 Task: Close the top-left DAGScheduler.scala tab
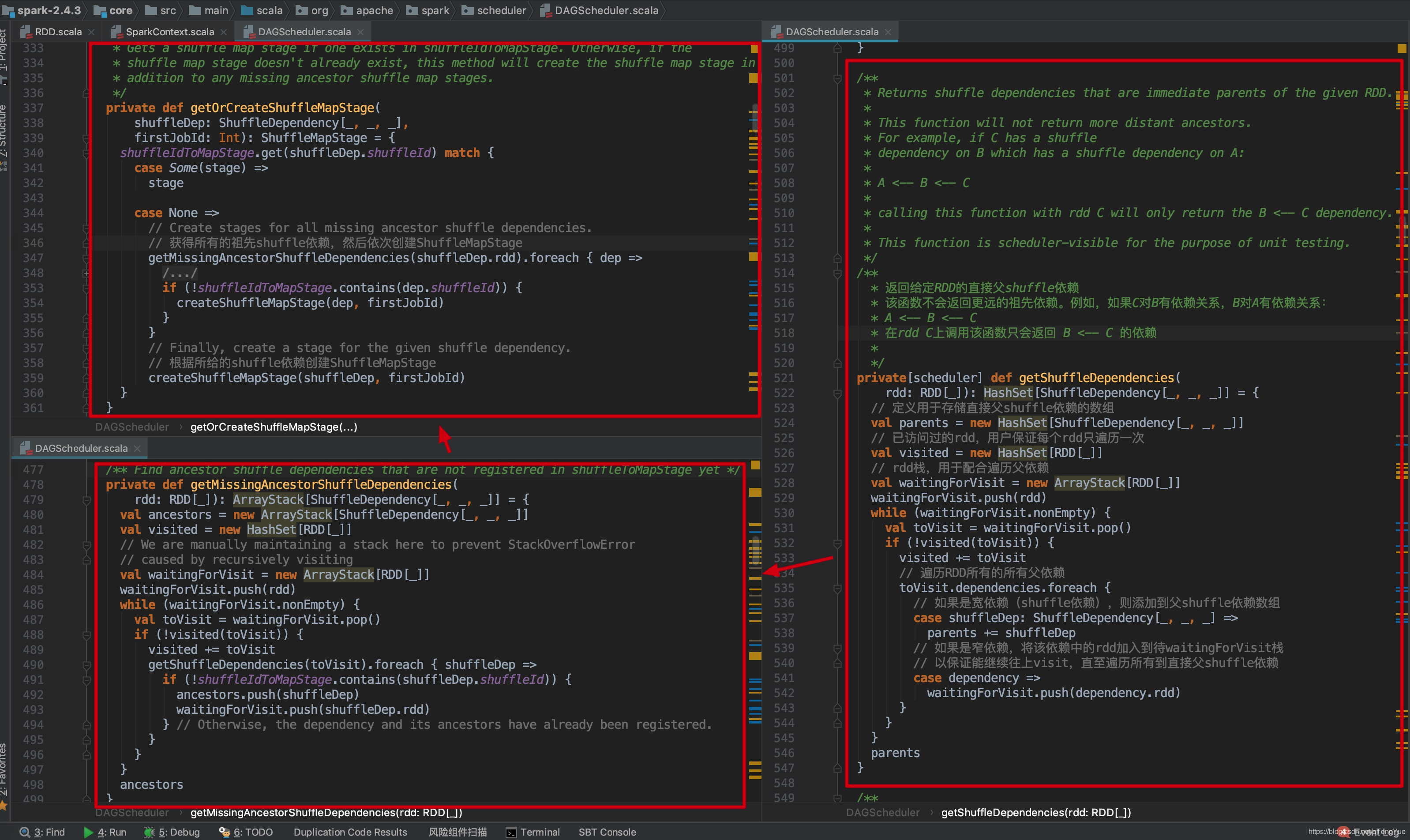(361, 32)
